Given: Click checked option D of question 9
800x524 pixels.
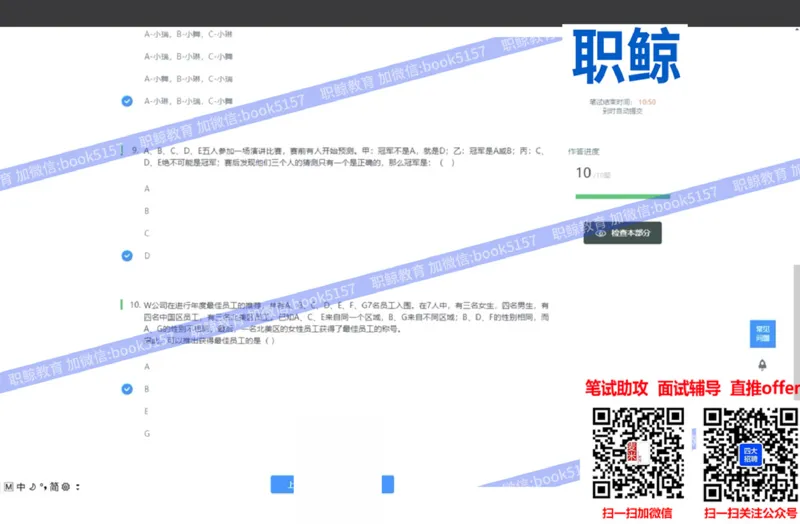Looking at the screenshot, I should tap(127, 256).
